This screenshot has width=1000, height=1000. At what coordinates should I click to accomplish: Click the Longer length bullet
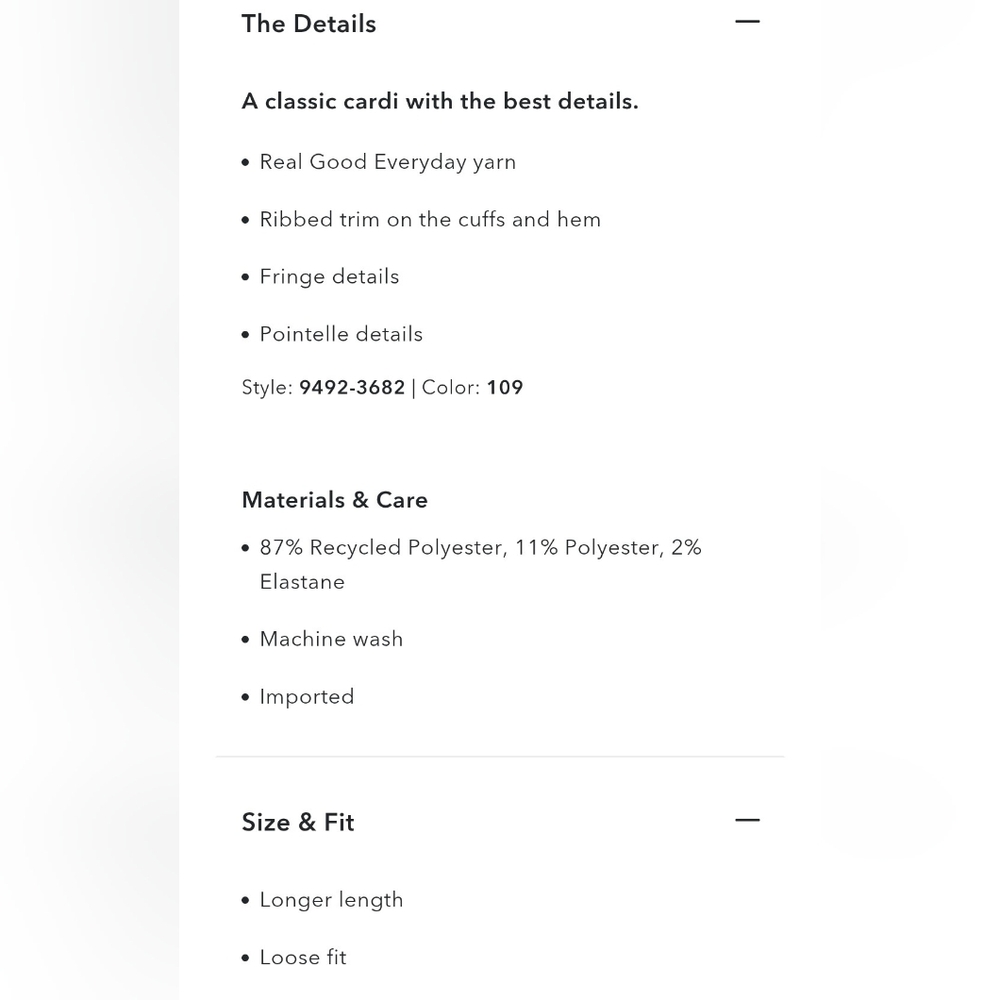click(x=331, y=900)
